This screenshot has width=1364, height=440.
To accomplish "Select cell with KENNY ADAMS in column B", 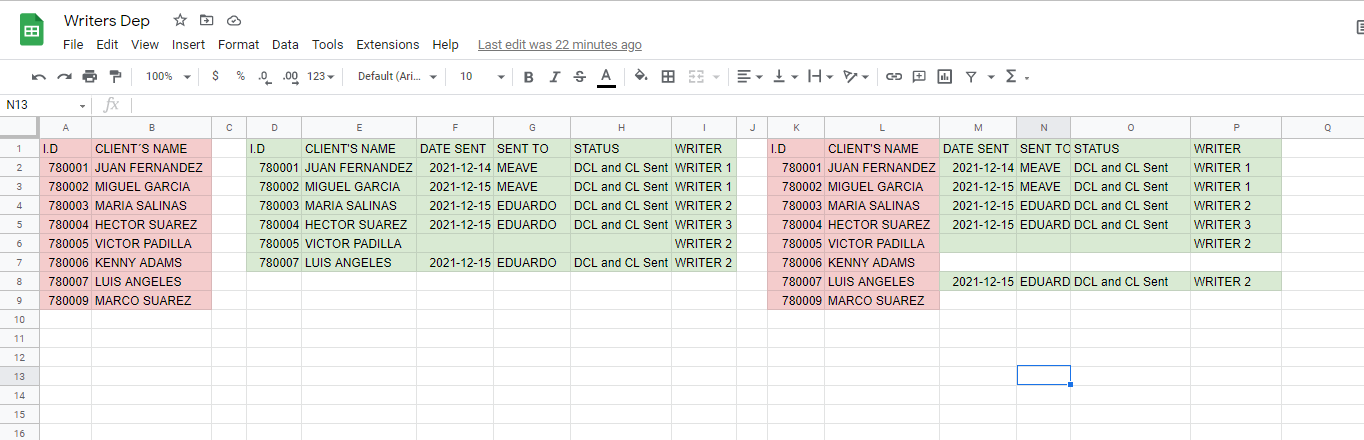I will tap(151, 263).
